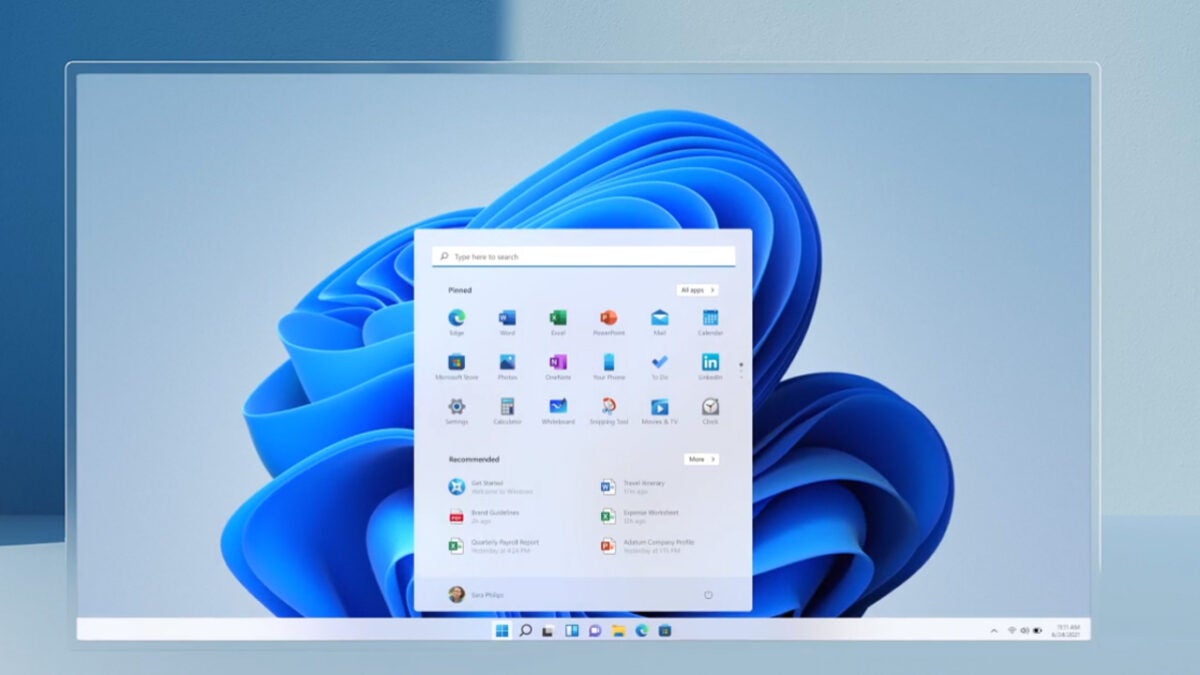Screen dimensions: 1200x675
Task: Open Settings from pinned apps
Action: (456, 410)
